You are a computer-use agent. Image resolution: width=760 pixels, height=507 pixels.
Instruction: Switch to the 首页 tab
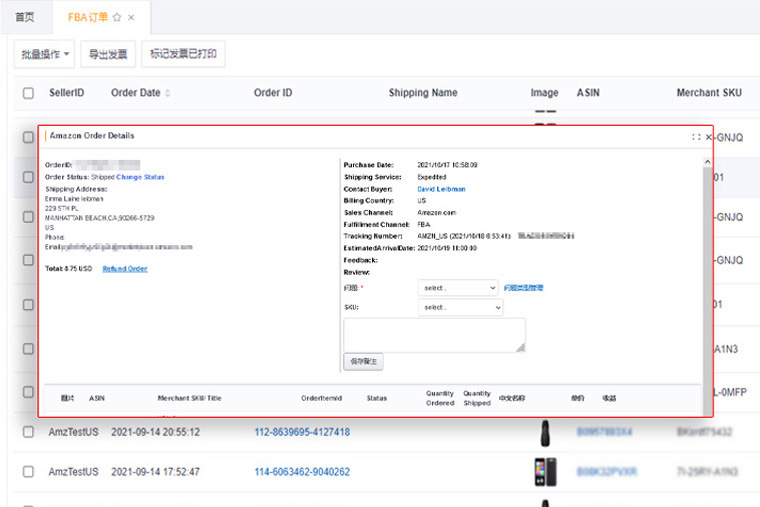(x=24, y=17)
